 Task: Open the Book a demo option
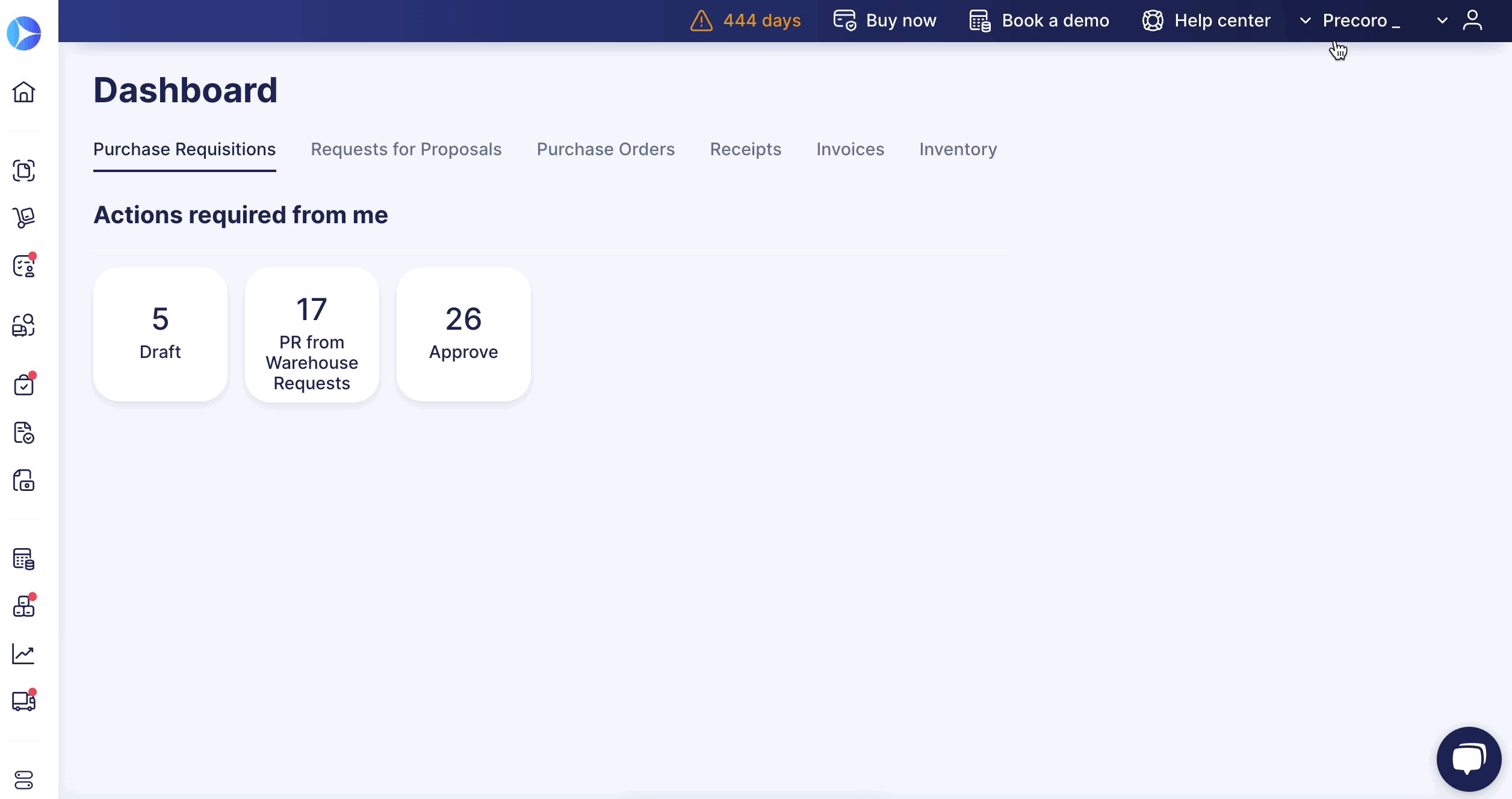tap(1040, 20)
